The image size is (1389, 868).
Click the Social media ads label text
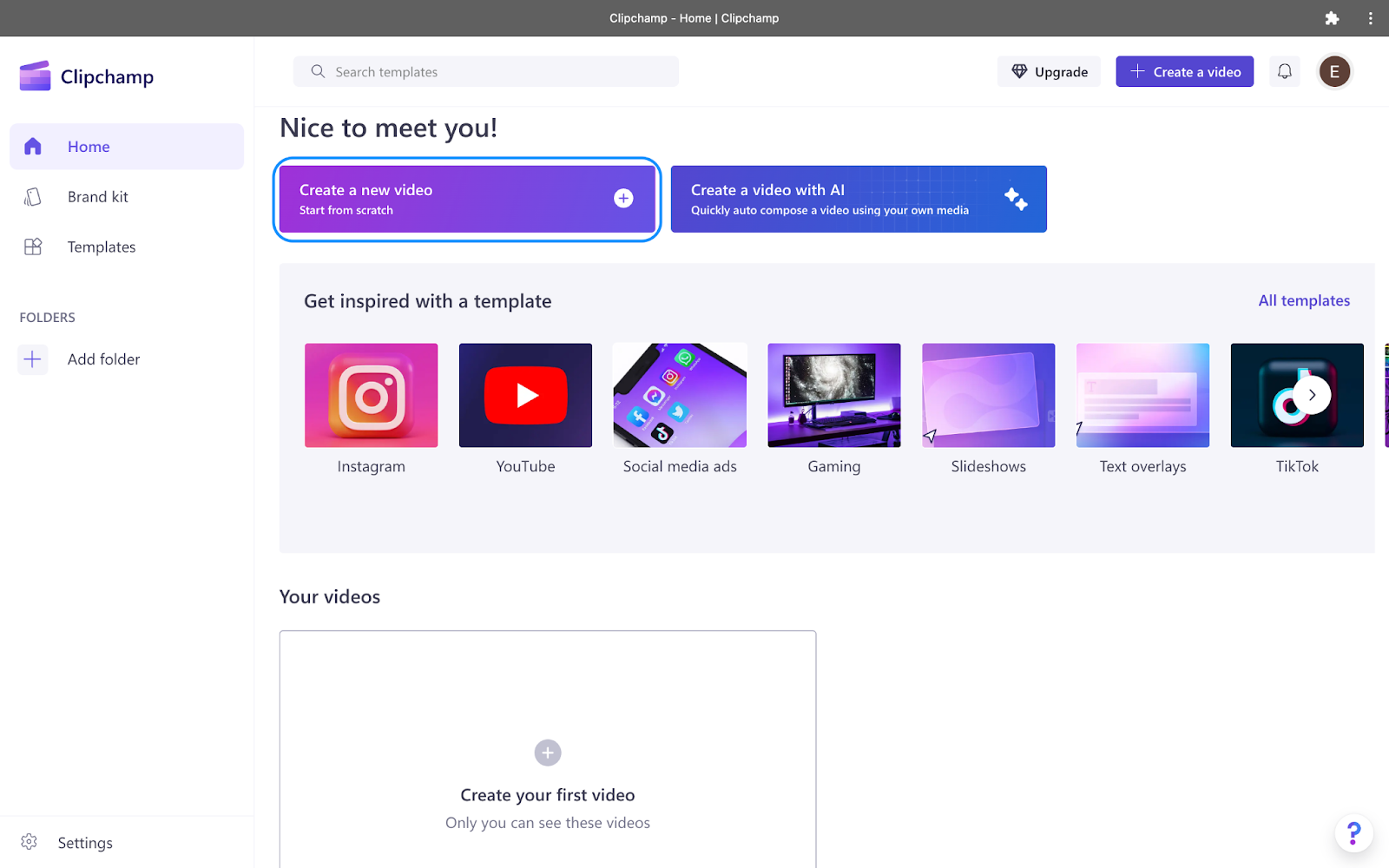coord(680,466)
